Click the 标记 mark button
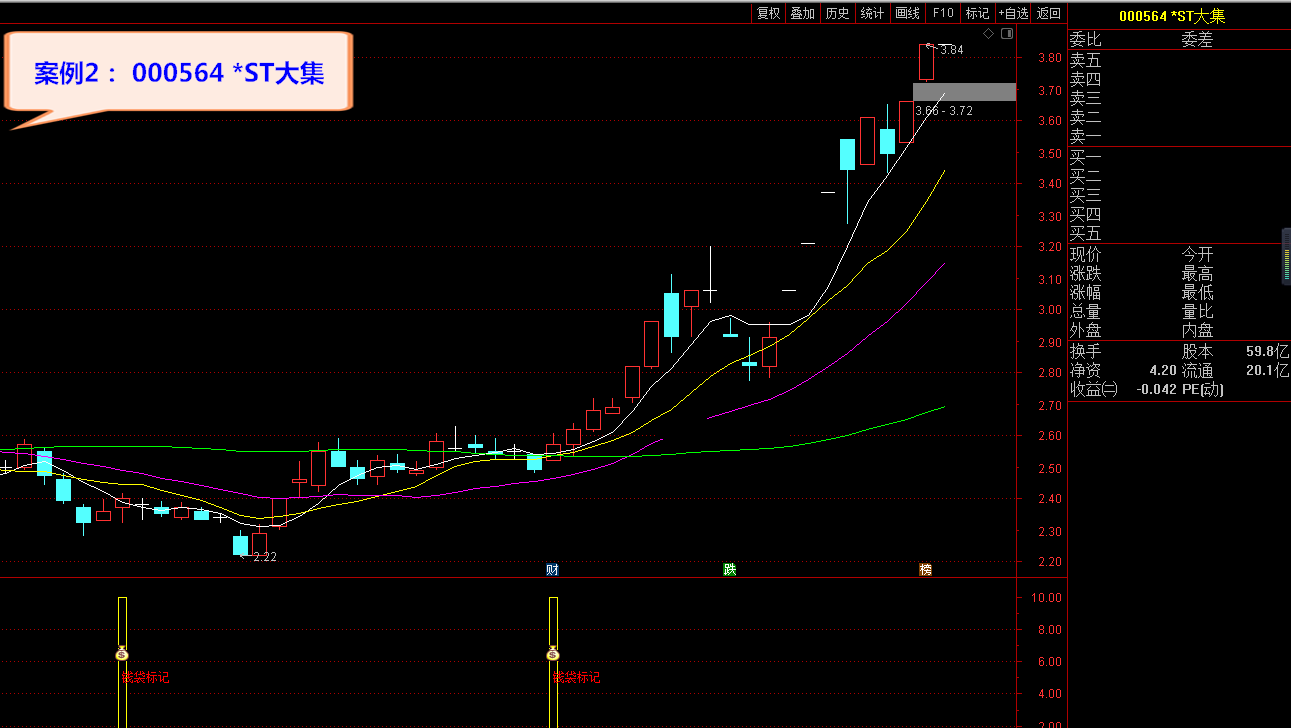 tap(977, 13)
